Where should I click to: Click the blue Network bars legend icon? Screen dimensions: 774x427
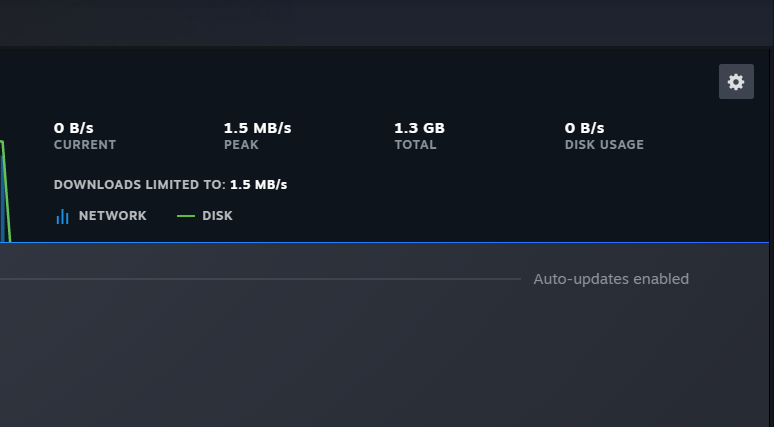[62, 216]
